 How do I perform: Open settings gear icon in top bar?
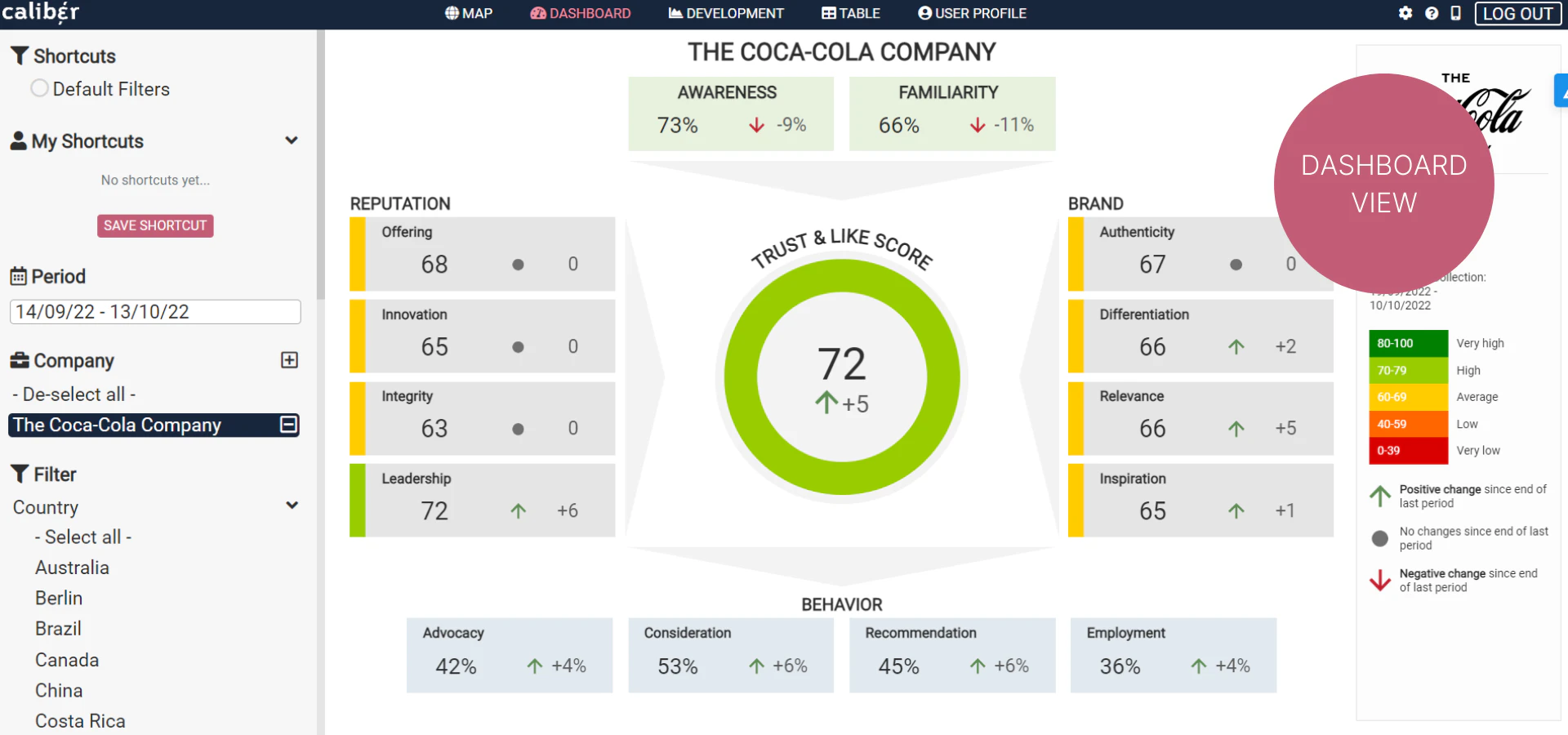(1405, 13)
